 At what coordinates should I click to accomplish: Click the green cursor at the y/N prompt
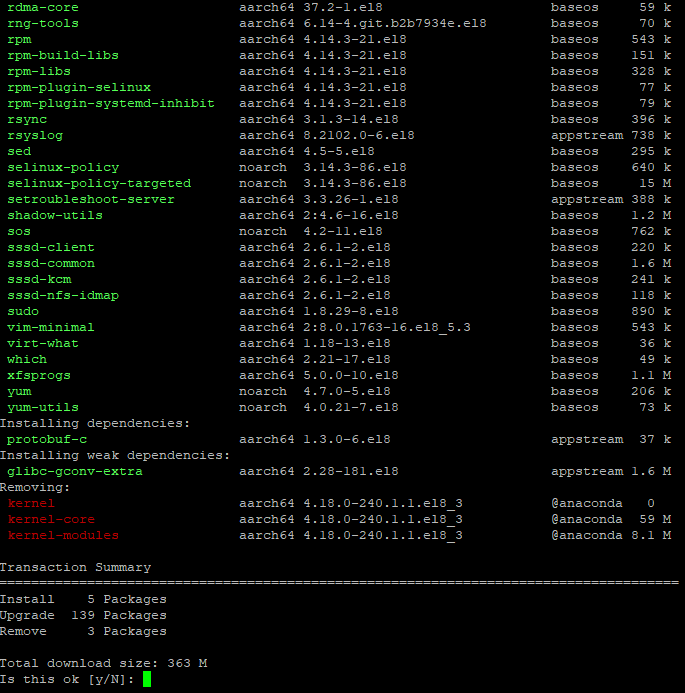click(x=147, y=679)
